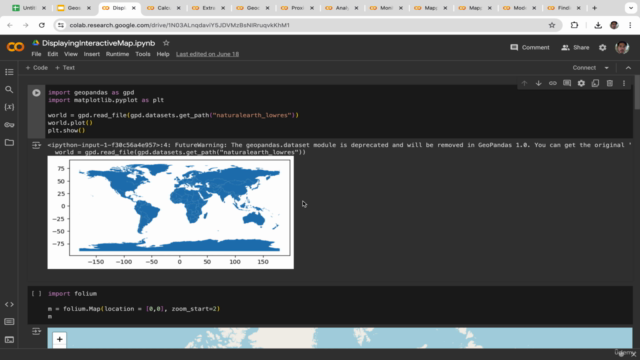This screenshot has height=360, width=640.
Task: Open the find and replace search icon
Action: click(x=9, y=89)
